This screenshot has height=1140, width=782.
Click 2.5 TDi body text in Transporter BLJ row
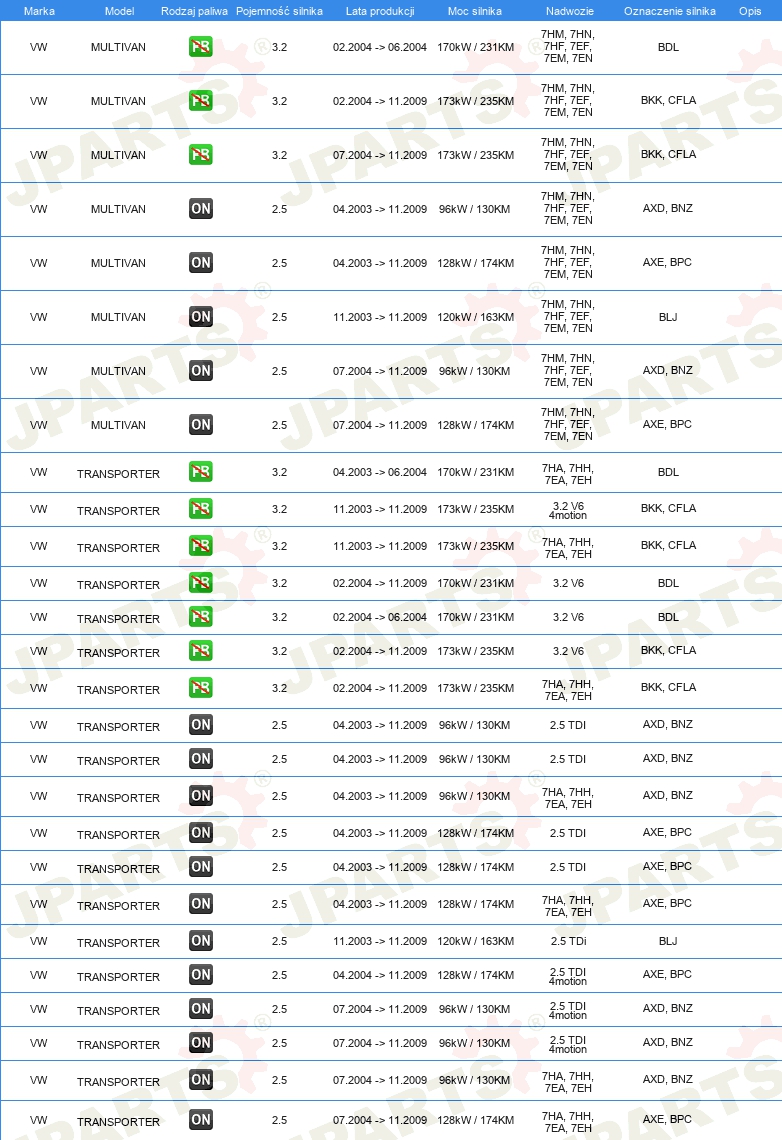click(x=568, y=941)
